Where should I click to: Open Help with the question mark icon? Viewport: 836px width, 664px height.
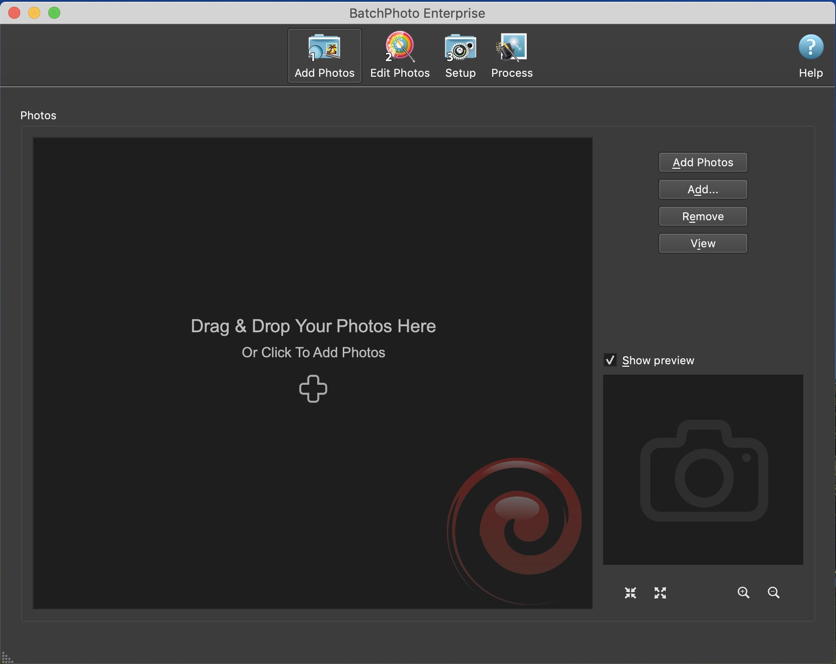point(810,56)
